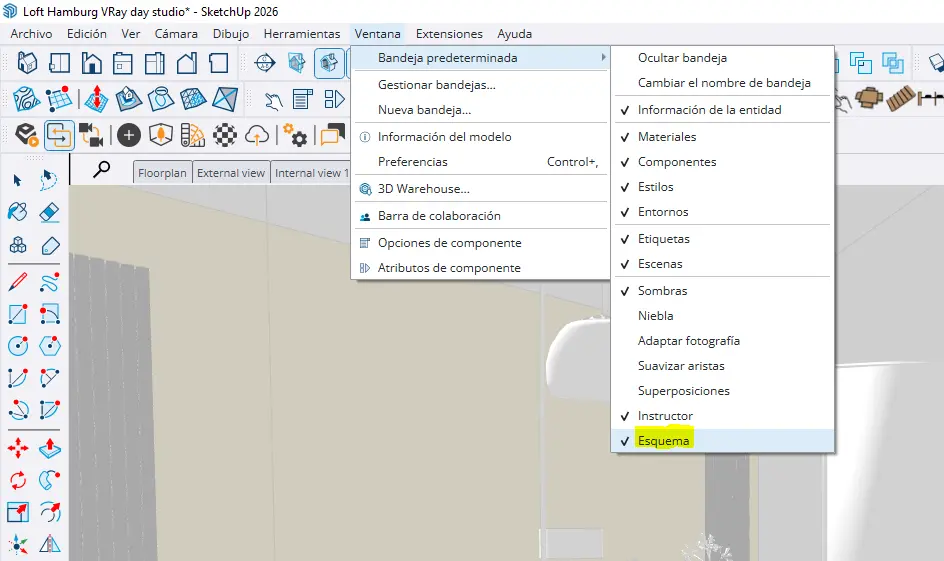
Task: Click the round dark plus icon
Action: [x=128, y=135]
